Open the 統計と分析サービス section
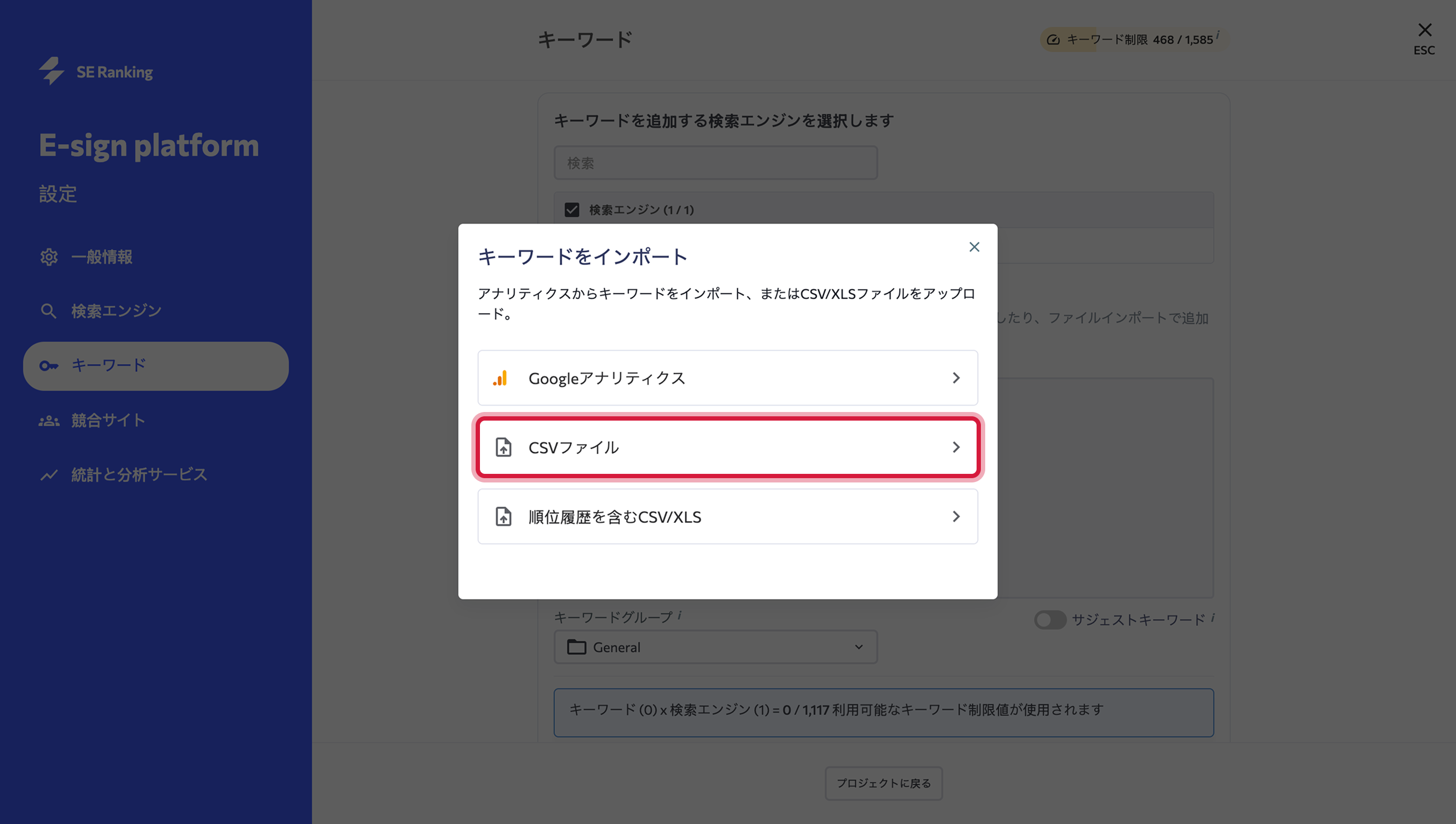Viewport: 1456px width, 824px height. coord(139,475)
